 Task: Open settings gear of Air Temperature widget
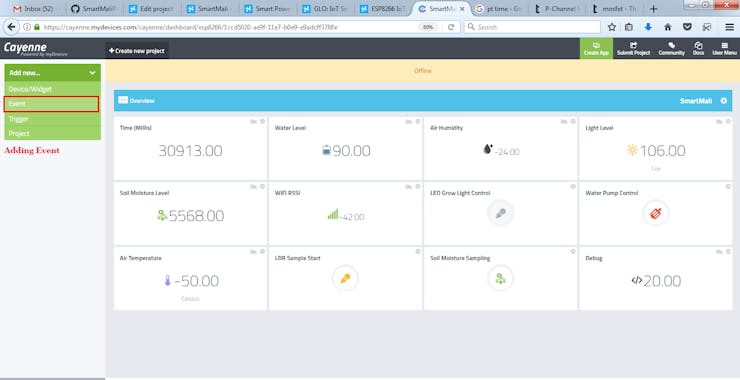coord(262,252)
